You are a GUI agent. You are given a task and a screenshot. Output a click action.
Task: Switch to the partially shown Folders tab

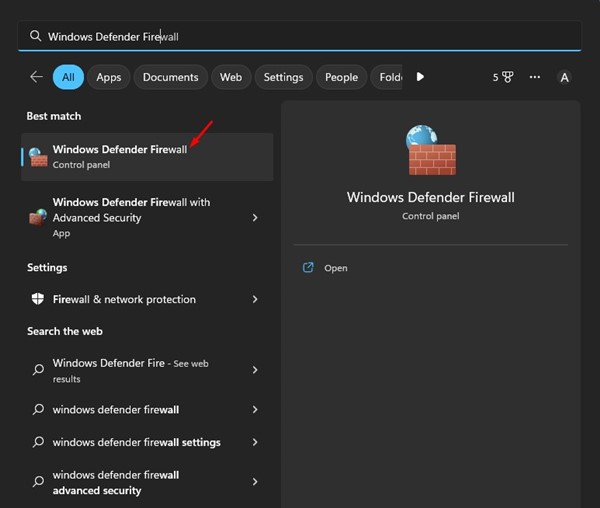pos(386,77)
